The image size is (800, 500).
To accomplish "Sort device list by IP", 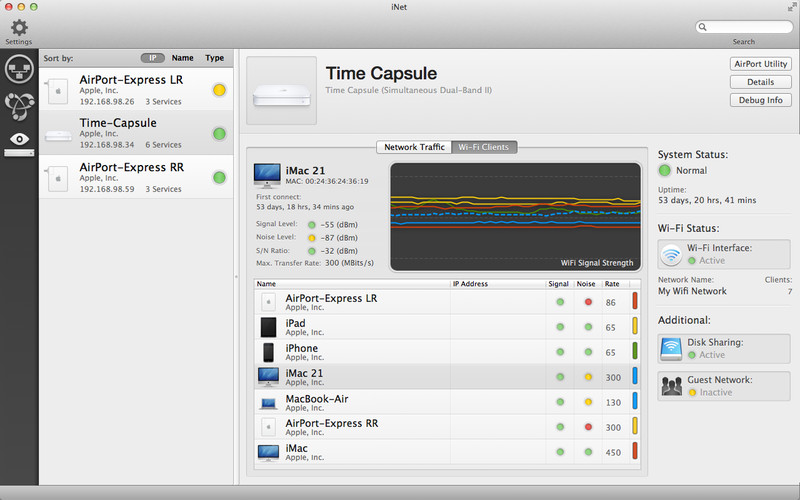I will click(x=153, y=58).
